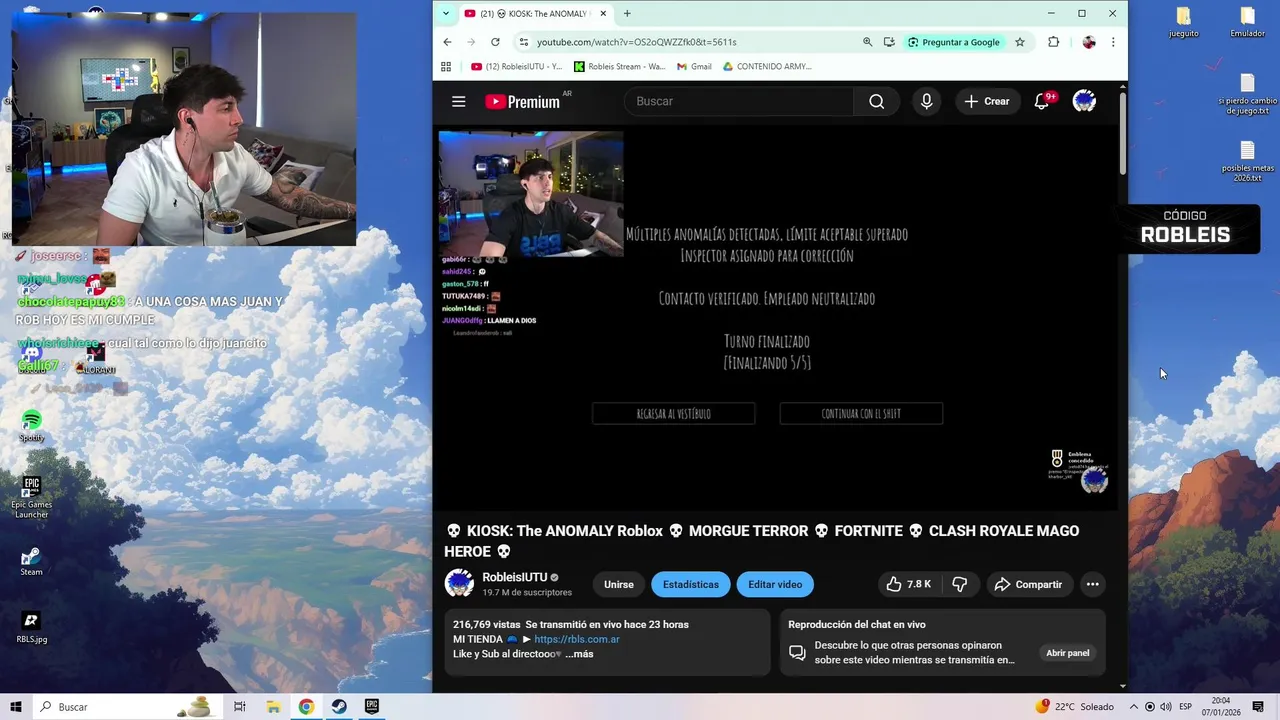The image size is (1280, 720).
Task: Open the YouTube guide hamburger menu
Action: coord(458,101)
